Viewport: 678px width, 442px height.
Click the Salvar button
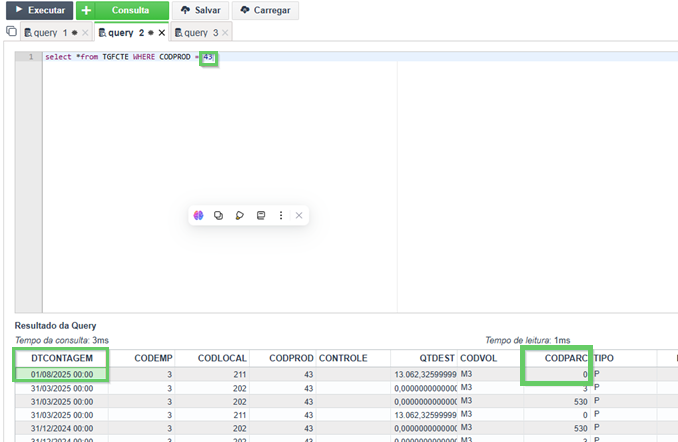[x=200, y=10]
